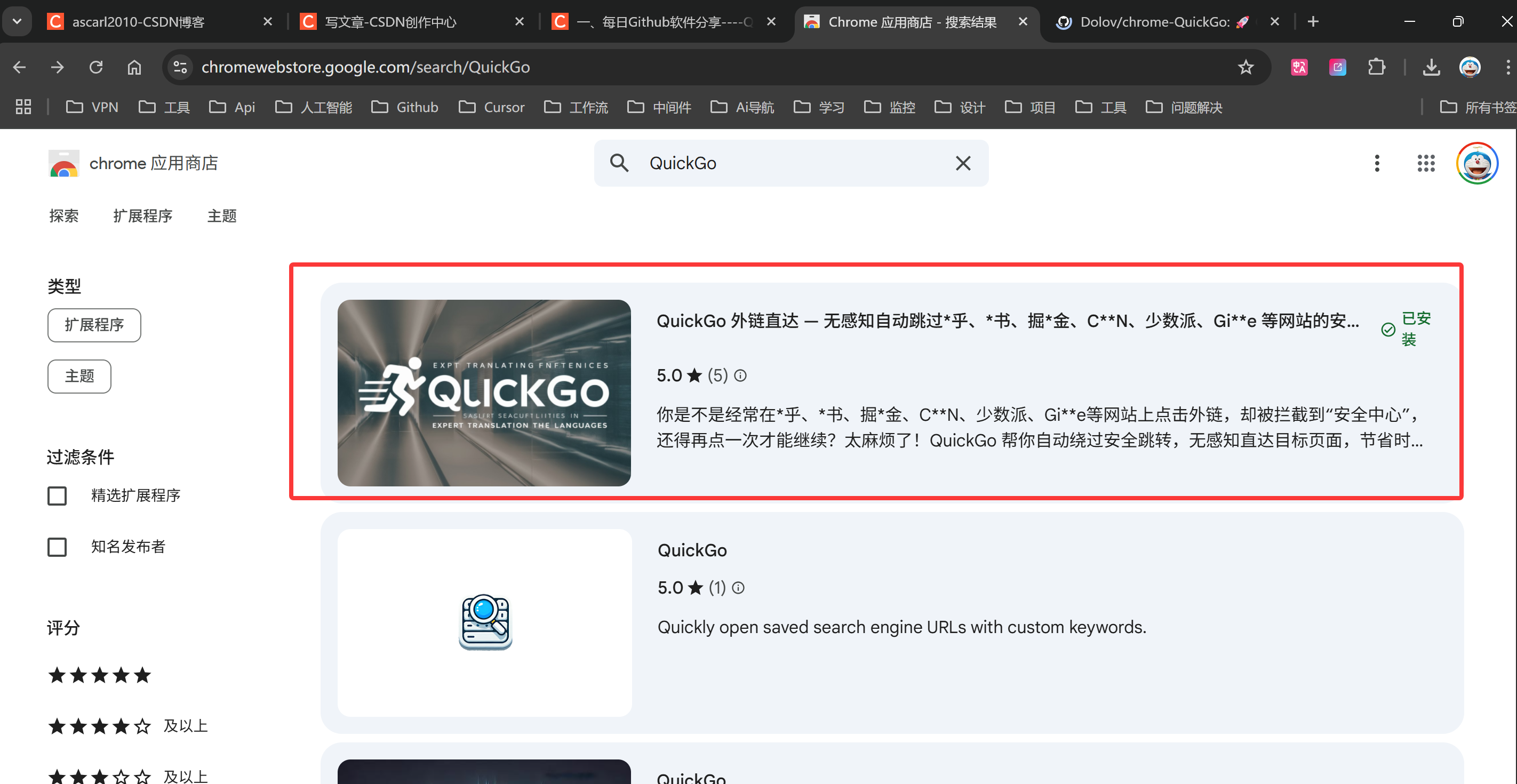Switch to the Dolov/chrome-QuickGo tab
Viewport: 1517px width, 784px height.
1154,22
